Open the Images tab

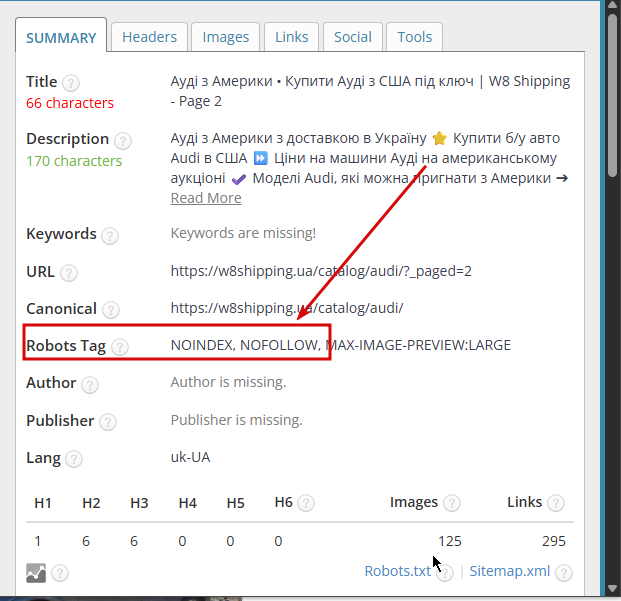(225, 37)
